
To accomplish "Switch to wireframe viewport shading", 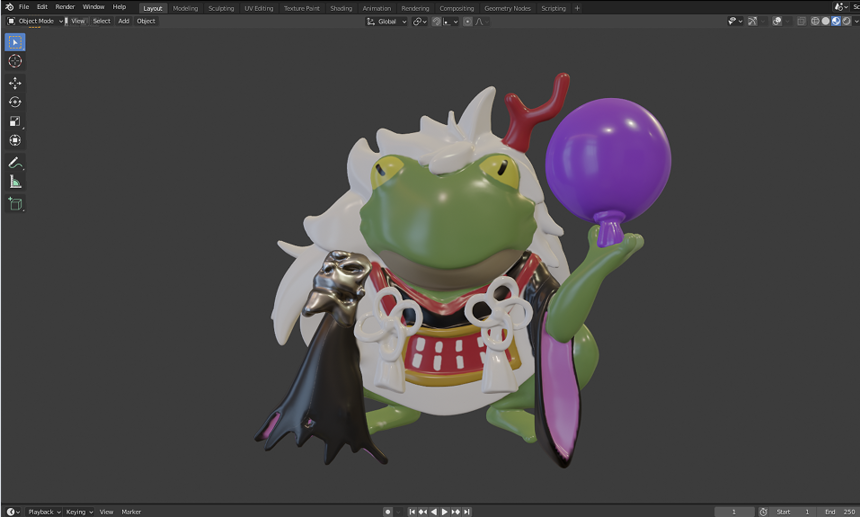I will (x=815, y=21).
